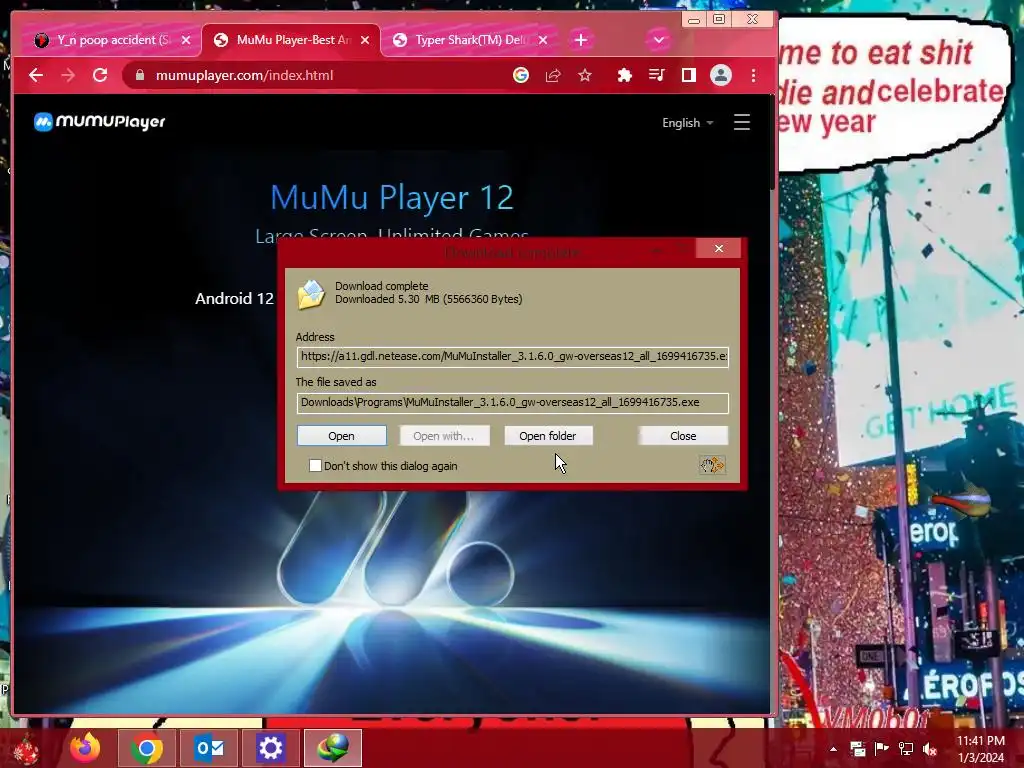Screen dimensions: 1024x768
Task: Bookmark this page with the star icon
Action: (x=585, y=75)
